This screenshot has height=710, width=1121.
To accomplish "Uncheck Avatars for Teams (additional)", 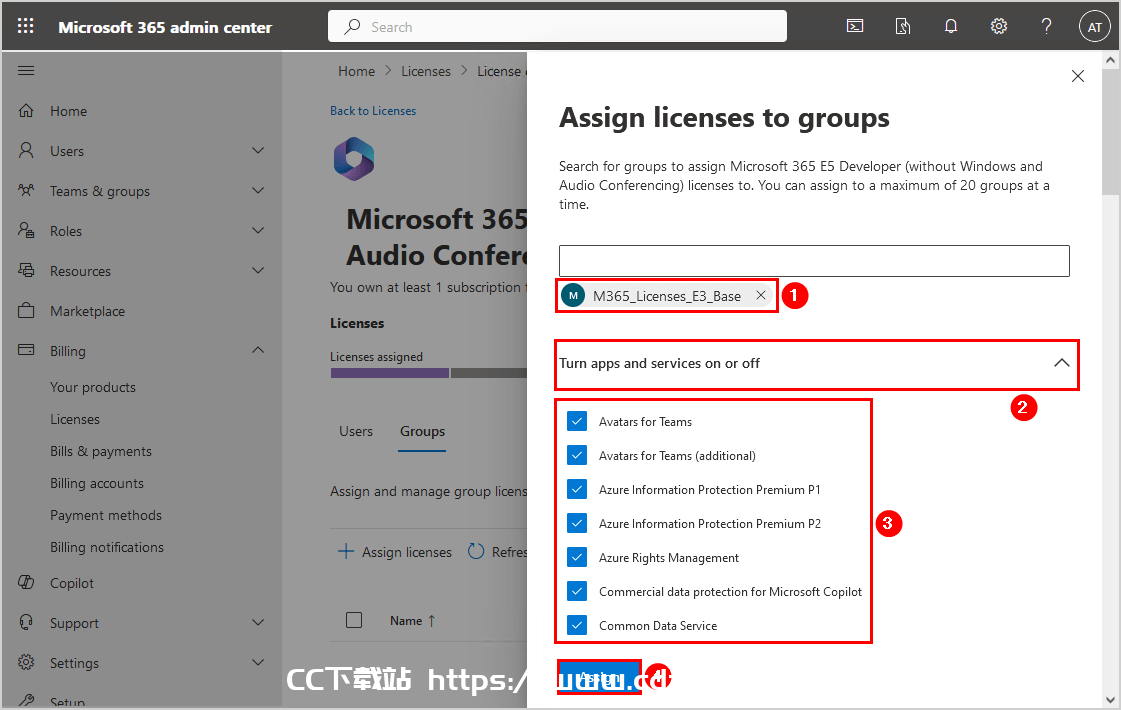I will [x=577, y=455].
